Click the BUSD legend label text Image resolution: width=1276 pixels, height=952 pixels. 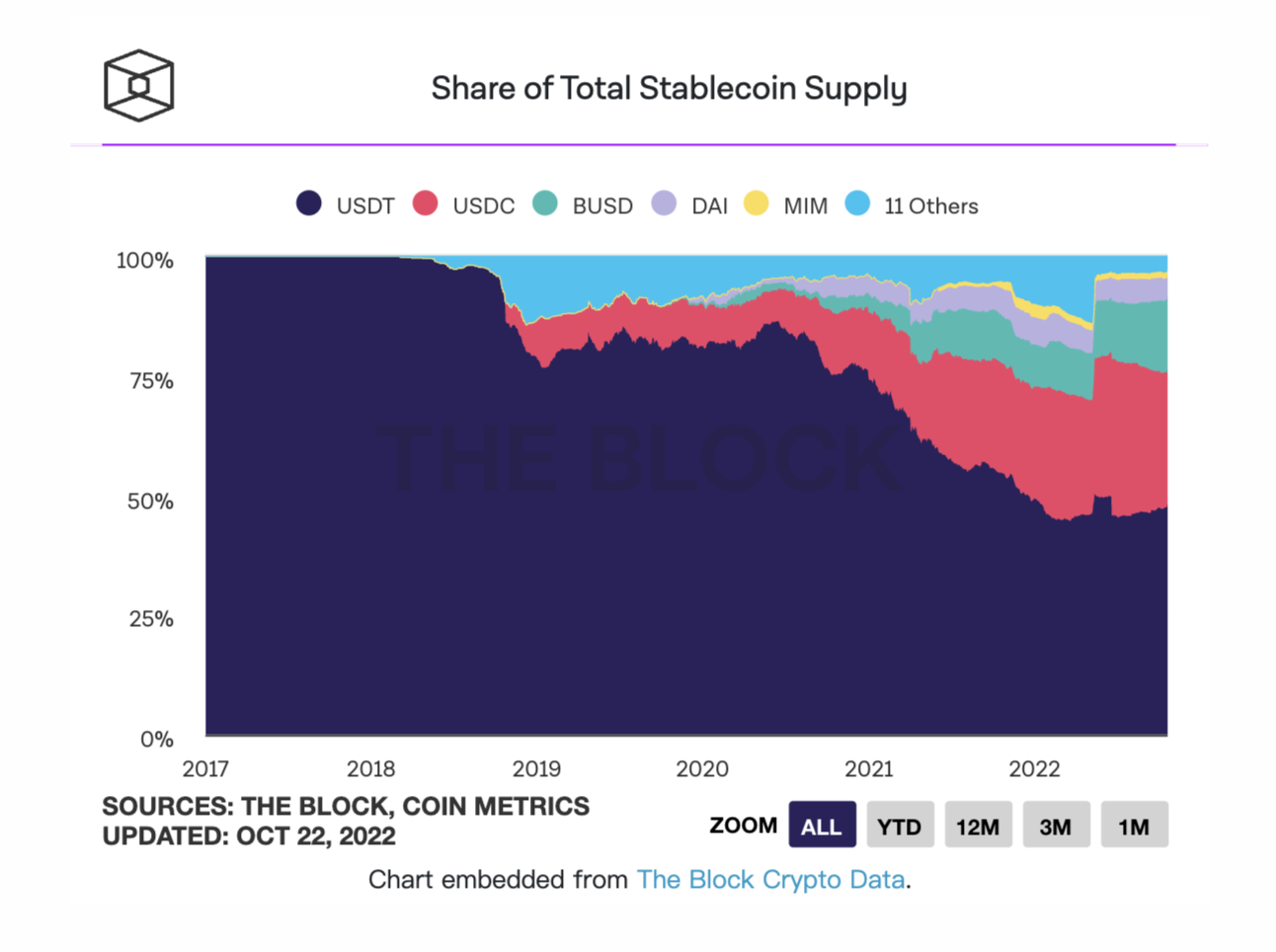point(602,206)
